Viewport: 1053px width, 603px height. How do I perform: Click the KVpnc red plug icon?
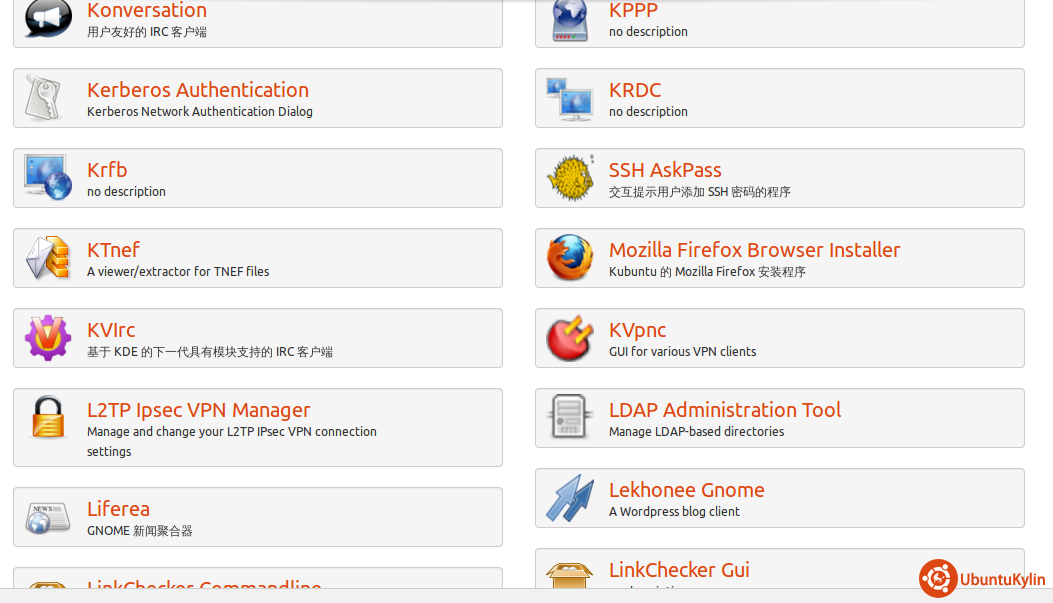click(570, 338)
